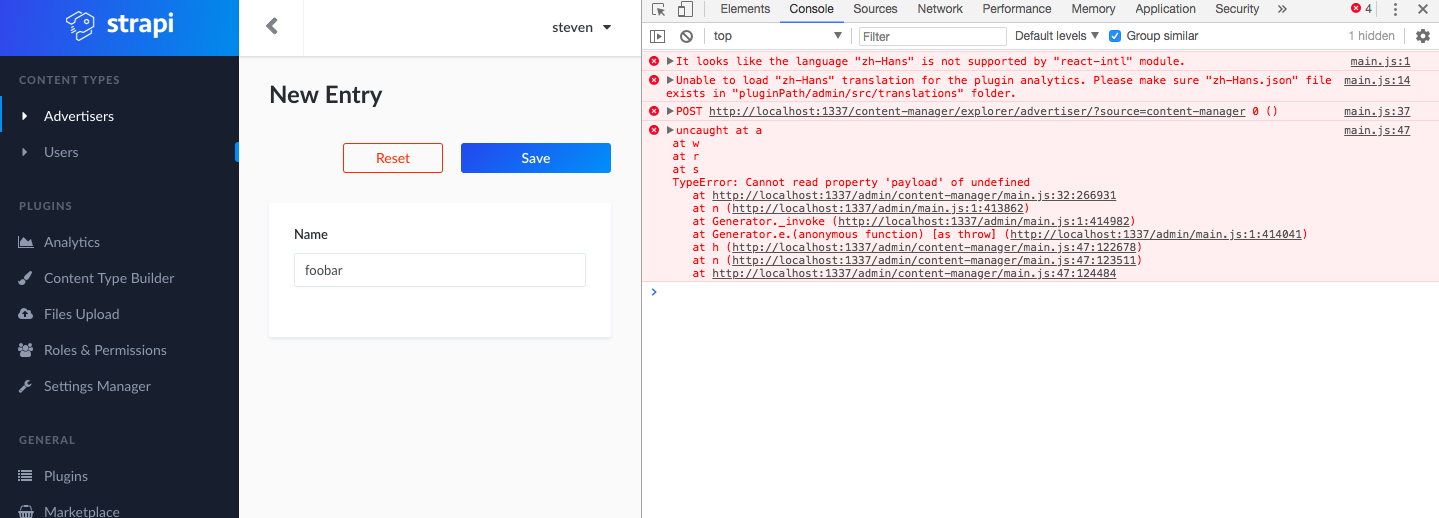Open the Default levels dropdown
Image resolution: width=1439 pixels, height=518 pixels.
[1057, 36]
